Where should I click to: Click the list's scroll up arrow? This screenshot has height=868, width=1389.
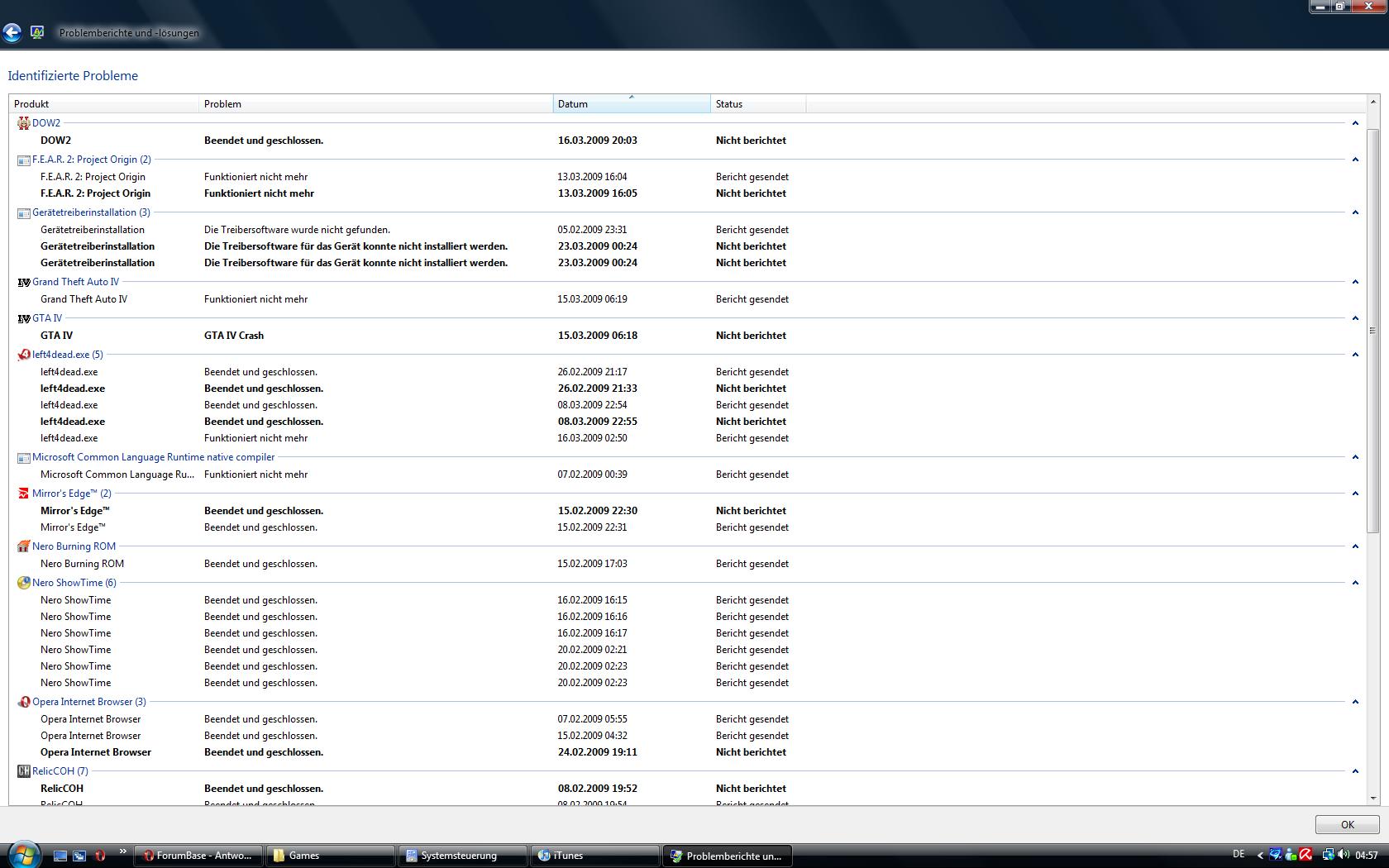click(x=1373, y=103)
